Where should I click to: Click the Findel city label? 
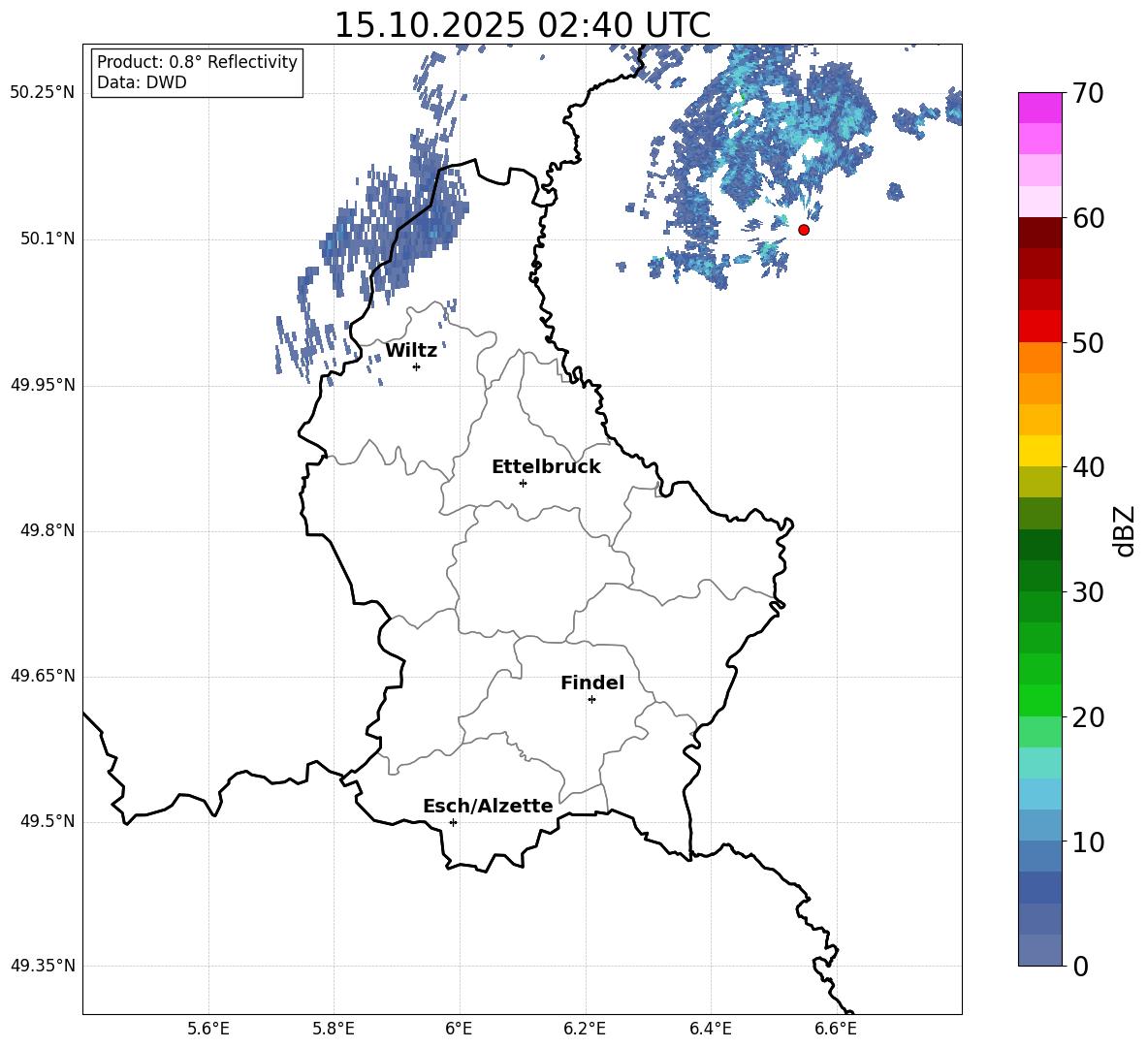coord(592,683)
